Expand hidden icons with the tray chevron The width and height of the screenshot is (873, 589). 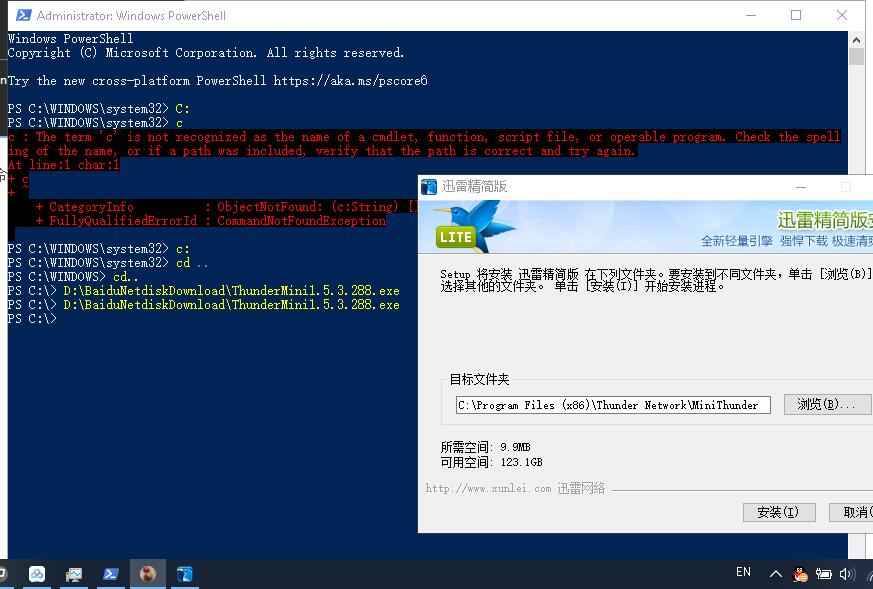(x=776, y=572)
